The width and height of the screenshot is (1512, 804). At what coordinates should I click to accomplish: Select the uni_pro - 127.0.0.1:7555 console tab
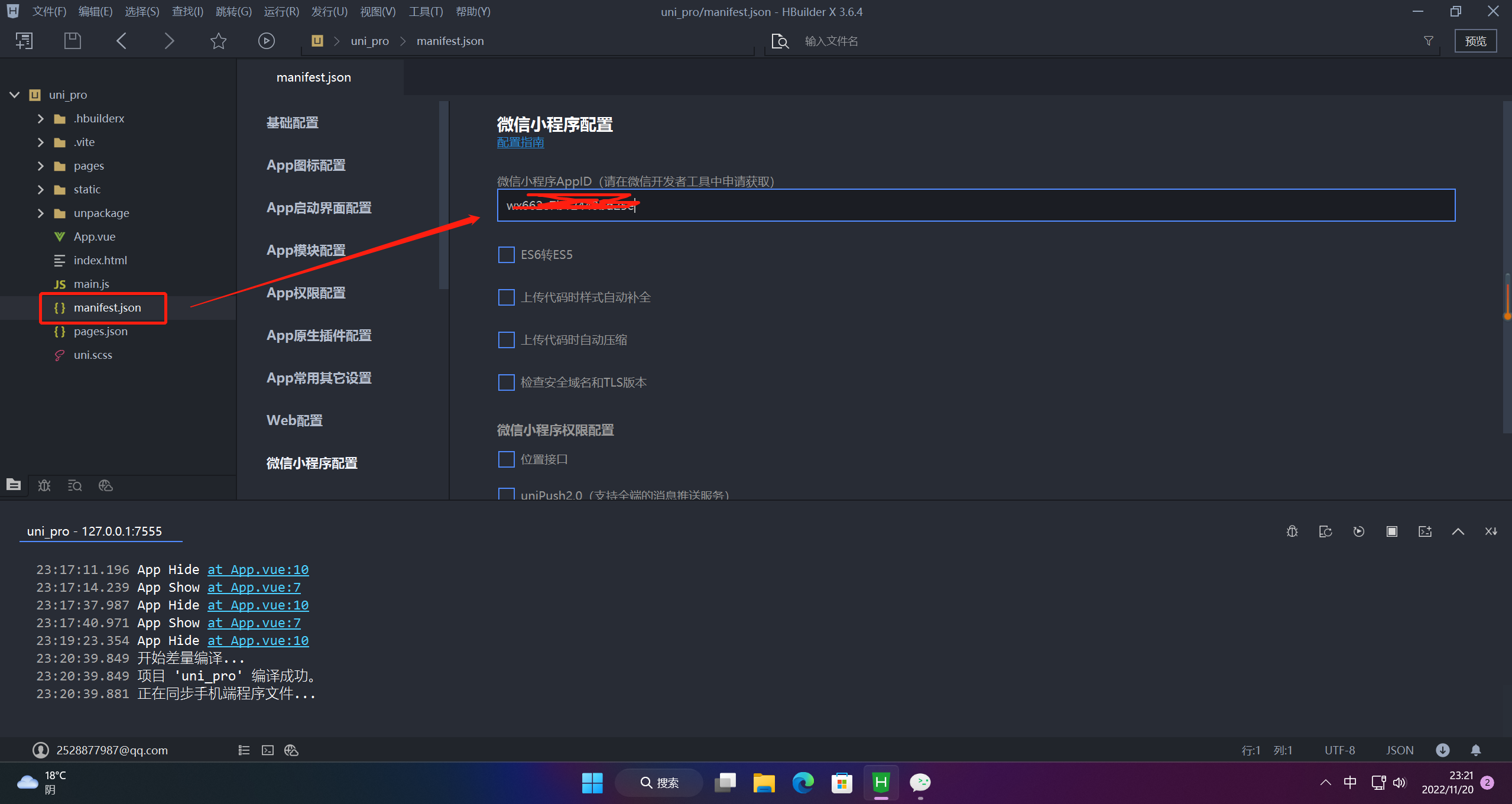click(95, 531)
